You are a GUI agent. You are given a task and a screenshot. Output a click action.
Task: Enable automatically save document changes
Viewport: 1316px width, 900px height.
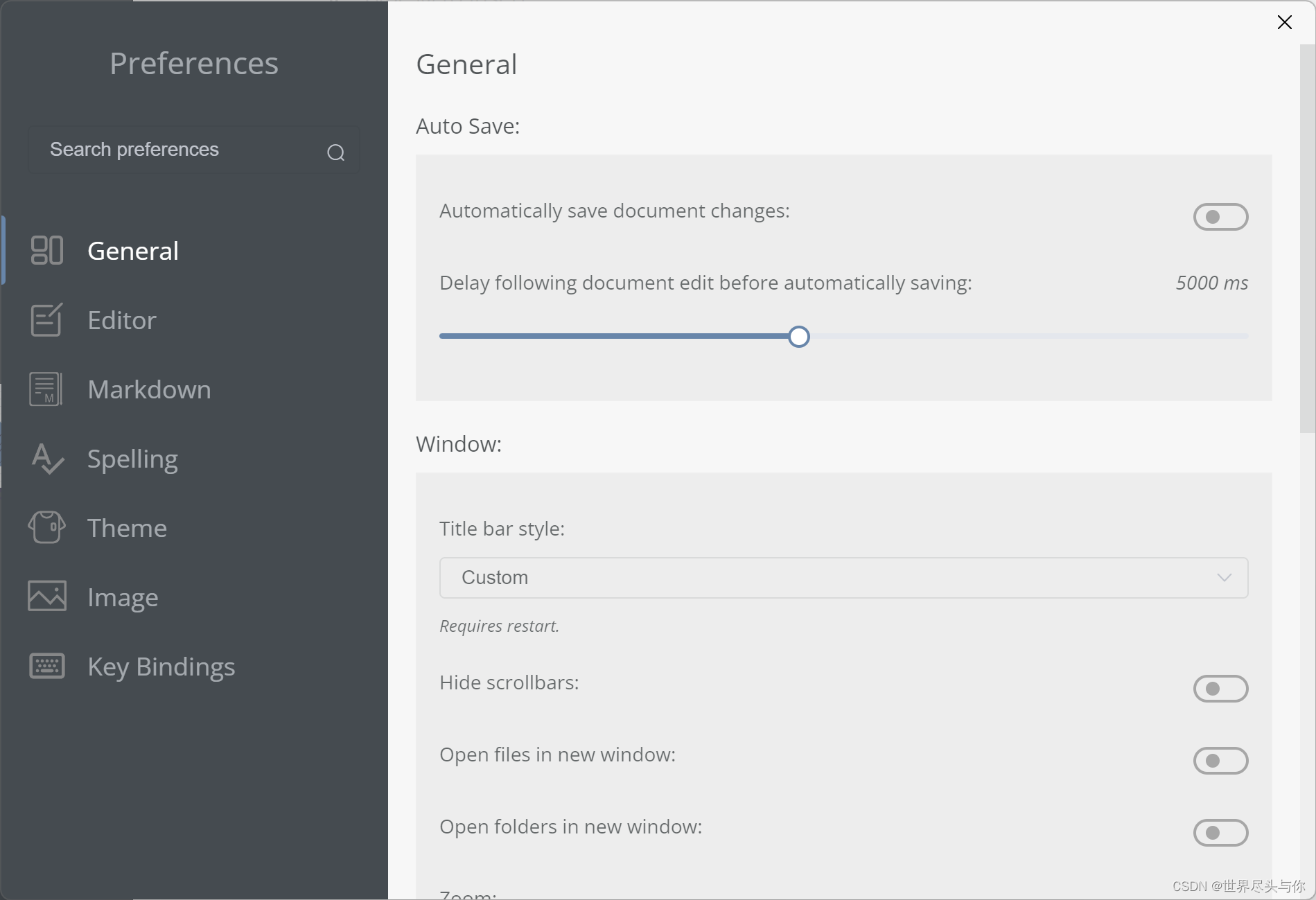click(1220, 217)
